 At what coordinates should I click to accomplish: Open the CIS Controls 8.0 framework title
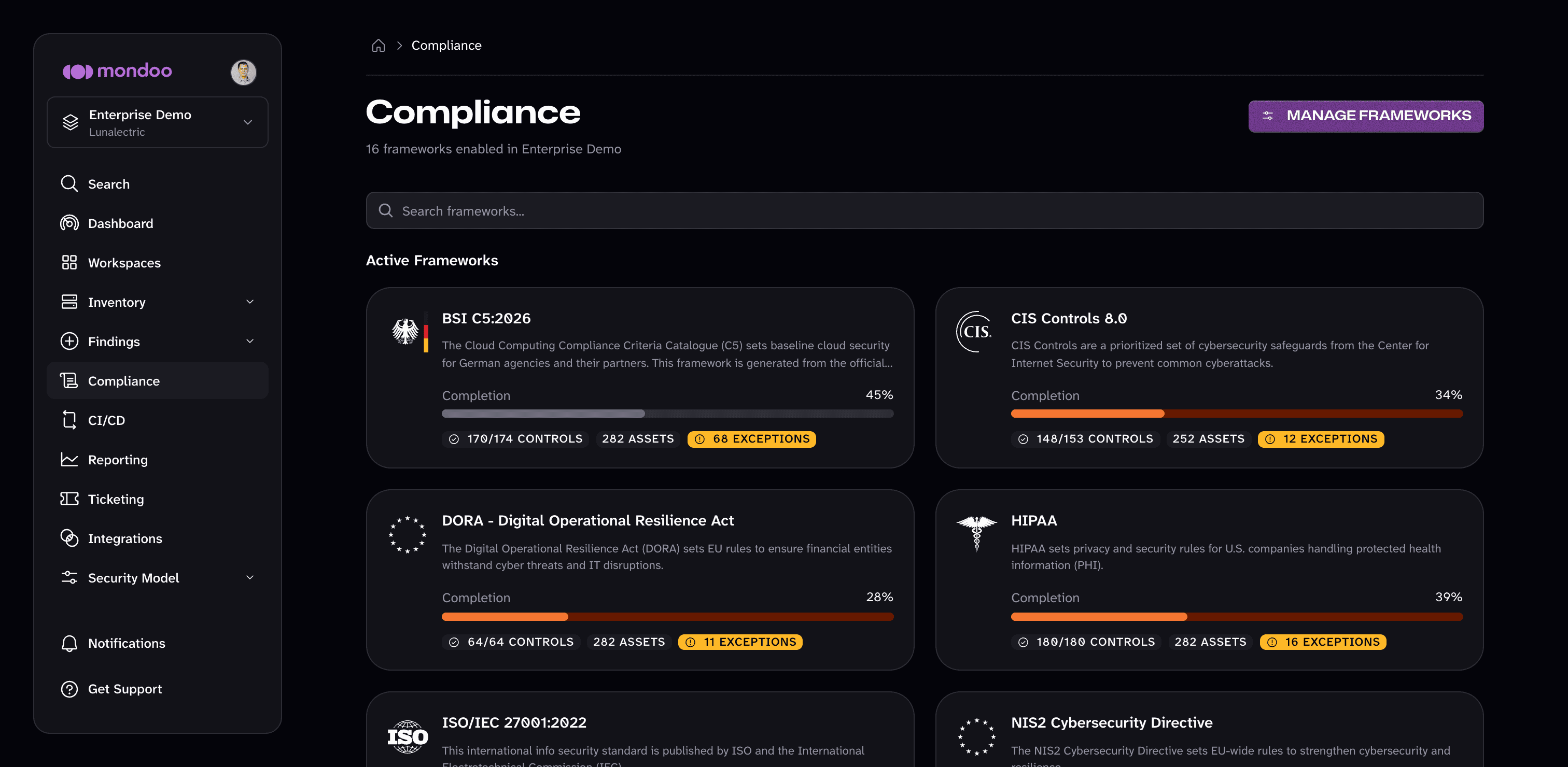pos(1068,318)
